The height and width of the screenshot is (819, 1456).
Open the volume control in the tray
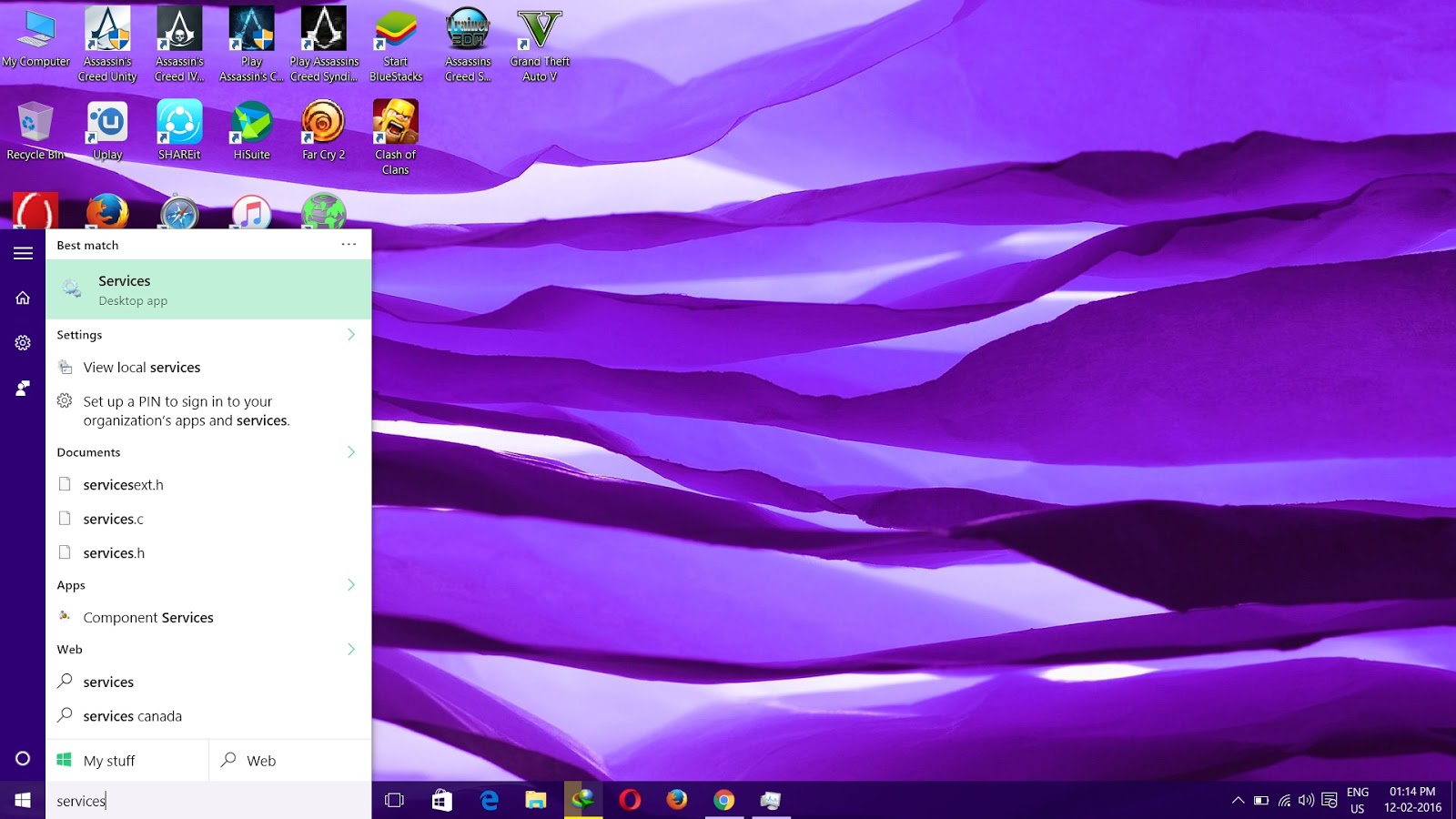tap(1307, 801)
